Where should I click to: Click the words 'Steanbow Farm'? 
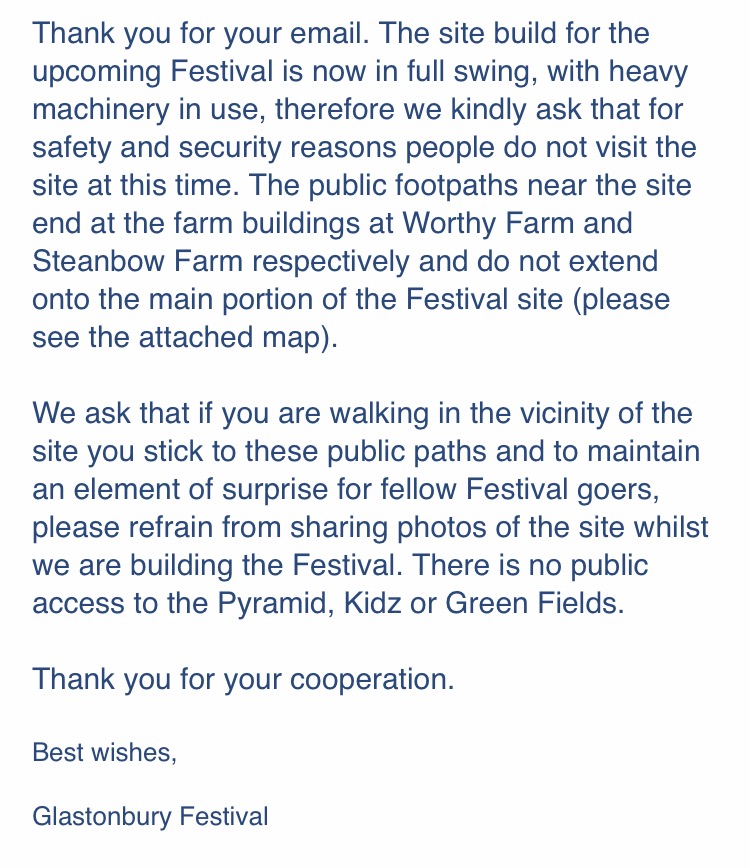[x=137, y=261]
